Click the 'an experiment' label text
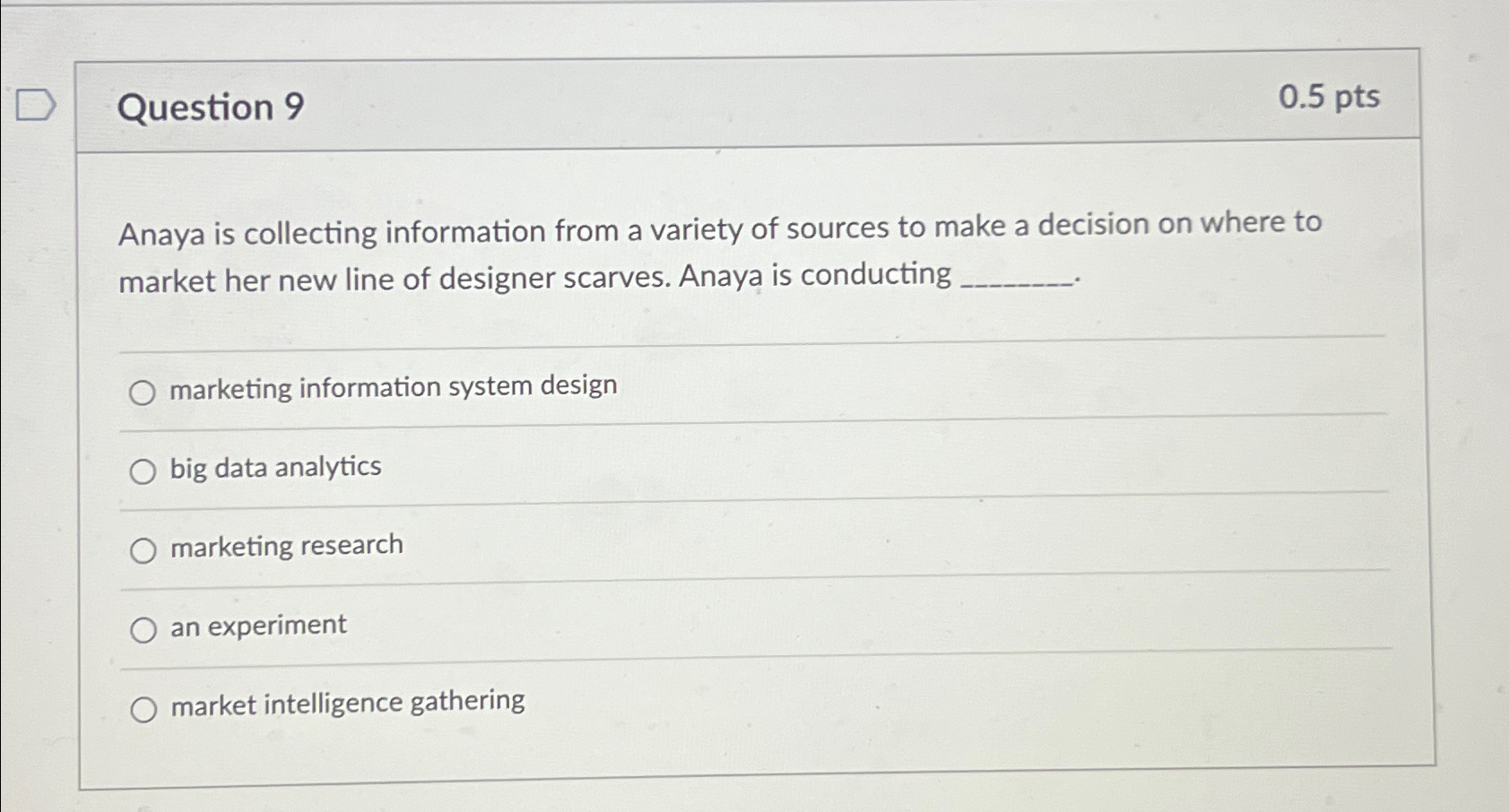This screenshot has height=812, width=1509. point(257,626)
